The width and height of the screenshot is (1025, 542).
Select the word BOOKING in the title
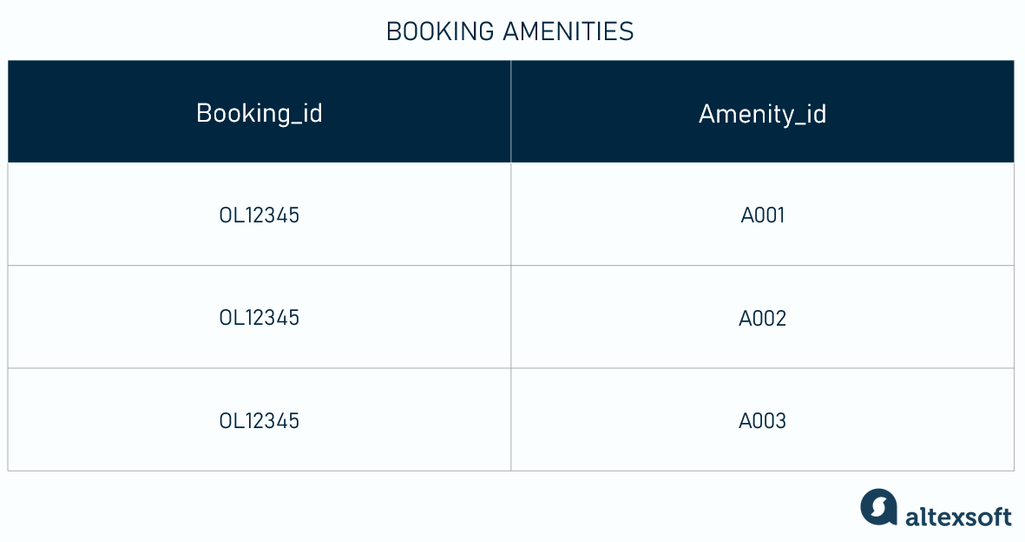(440, 31)
